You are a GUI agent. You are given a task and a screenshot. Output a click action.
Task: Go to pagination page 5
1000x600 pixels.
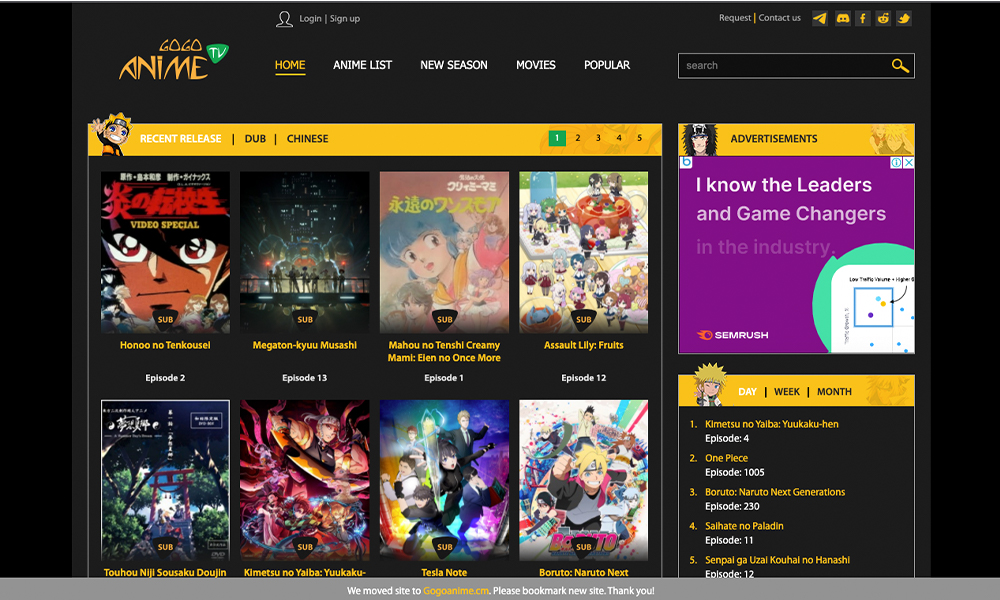pyautogui.click(x=639, y=138)
